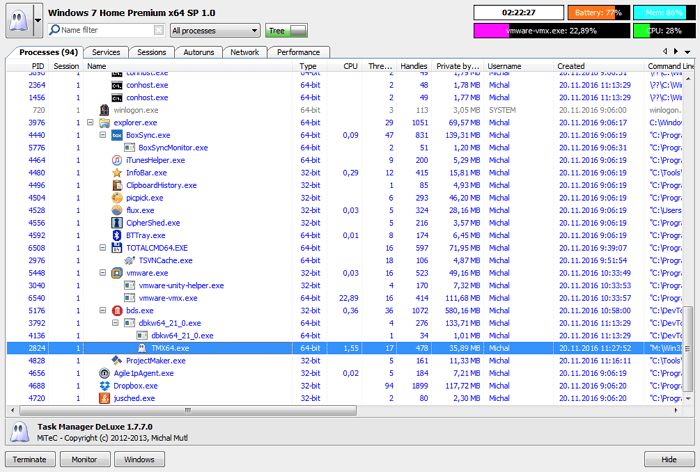This screenshot has width=700, height=472.
Task: Click the CipherShed.exe process icon
Action: coord(117,223)
